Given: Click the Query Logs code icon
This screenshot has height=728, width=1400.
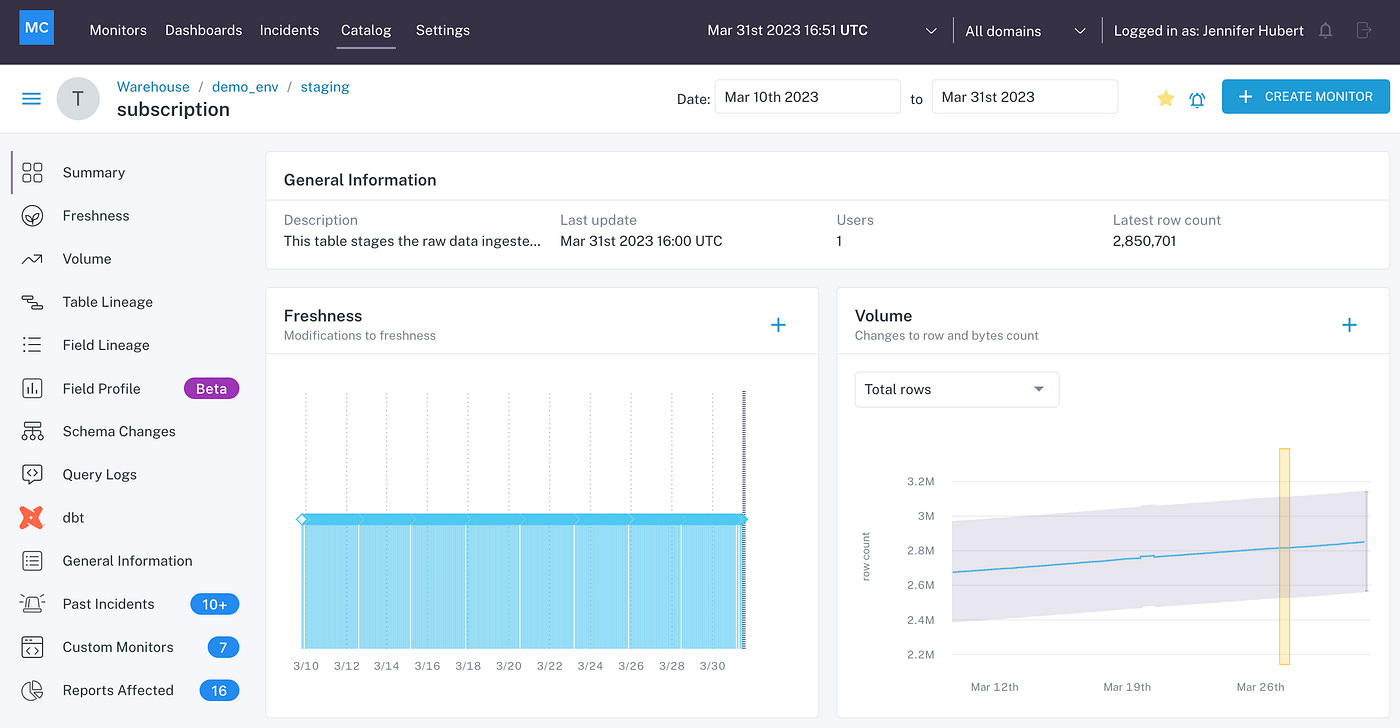Looking at the screenshot, I should [x=32, y=474].
